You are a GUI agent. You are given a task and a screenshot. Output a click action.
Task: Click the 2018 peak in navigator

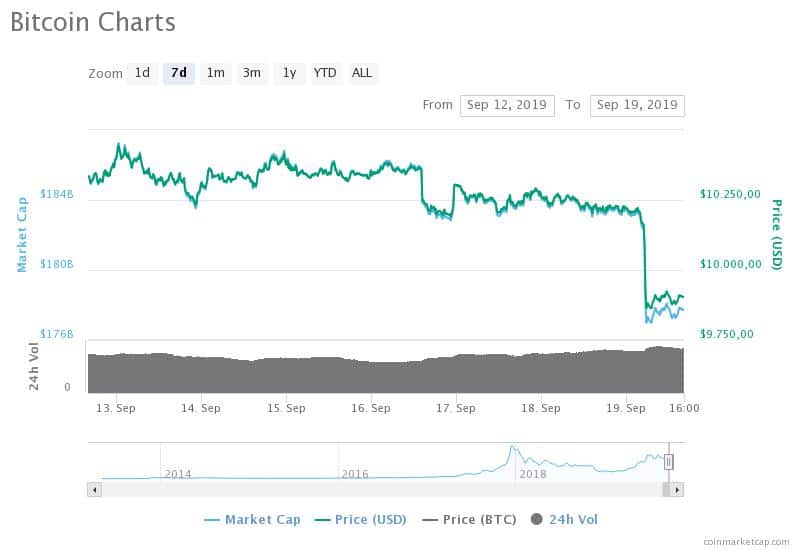click(x=512, y=448)
